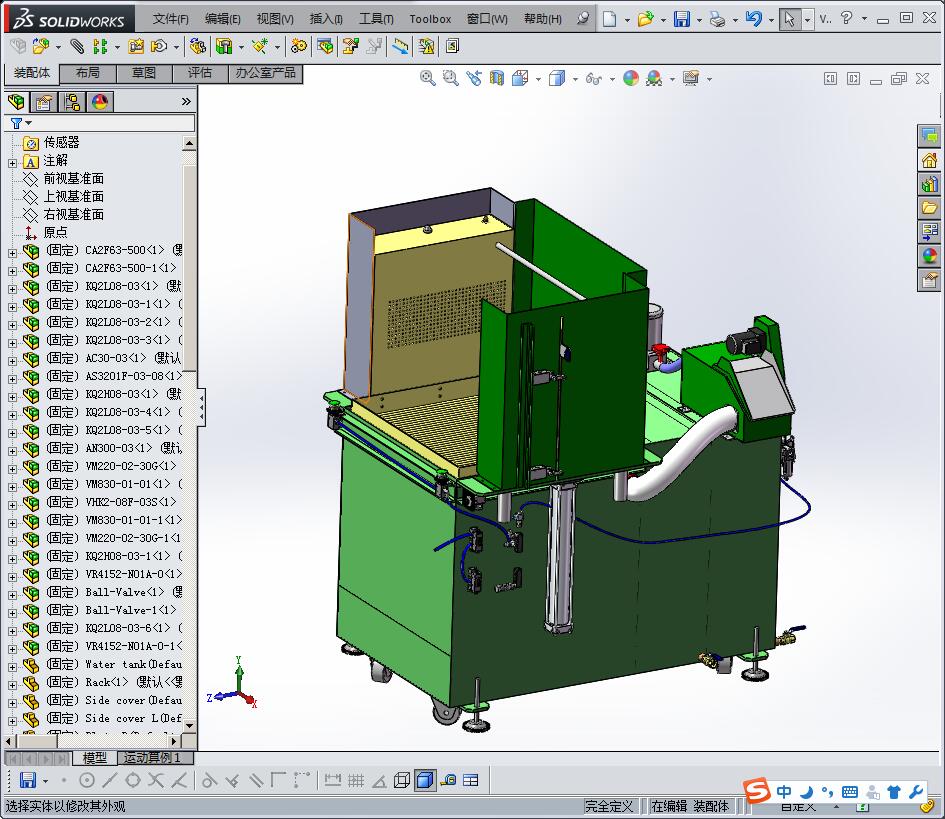
Task: Open the DisplayManager color ball tab
Action: 100,101
